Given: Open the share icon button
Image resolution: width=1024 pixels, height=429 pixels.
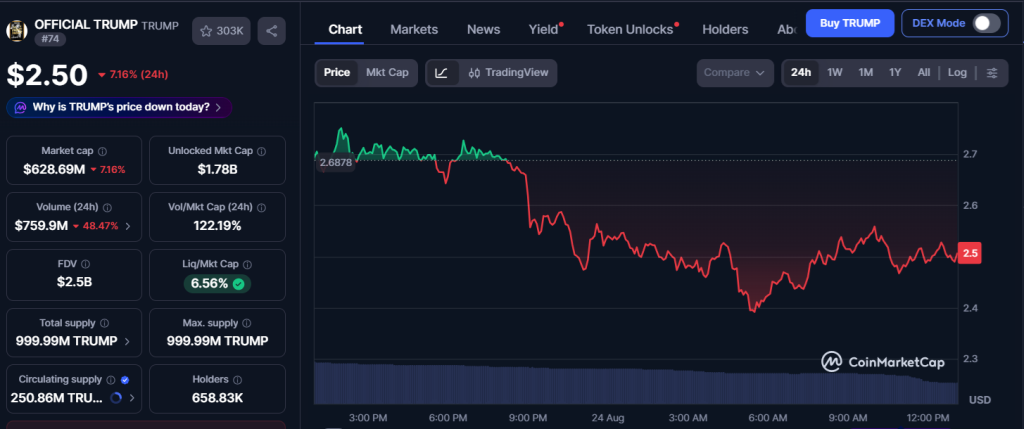Looking at the screenshot, I should pyautogui.click(x=272, y=31).
